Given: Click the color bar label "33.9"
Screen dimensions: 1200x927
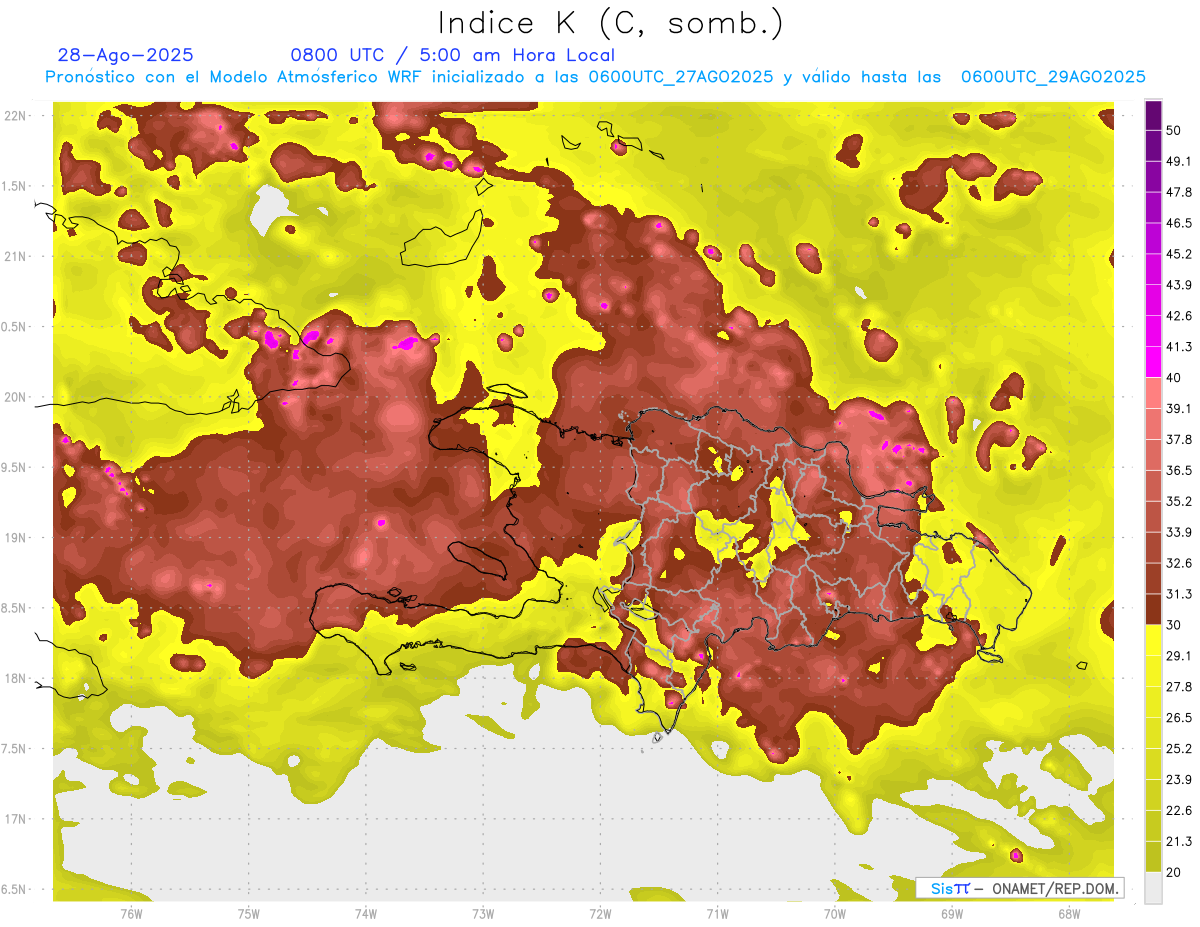Looking at the screenshot, I should coord(1179,532).
